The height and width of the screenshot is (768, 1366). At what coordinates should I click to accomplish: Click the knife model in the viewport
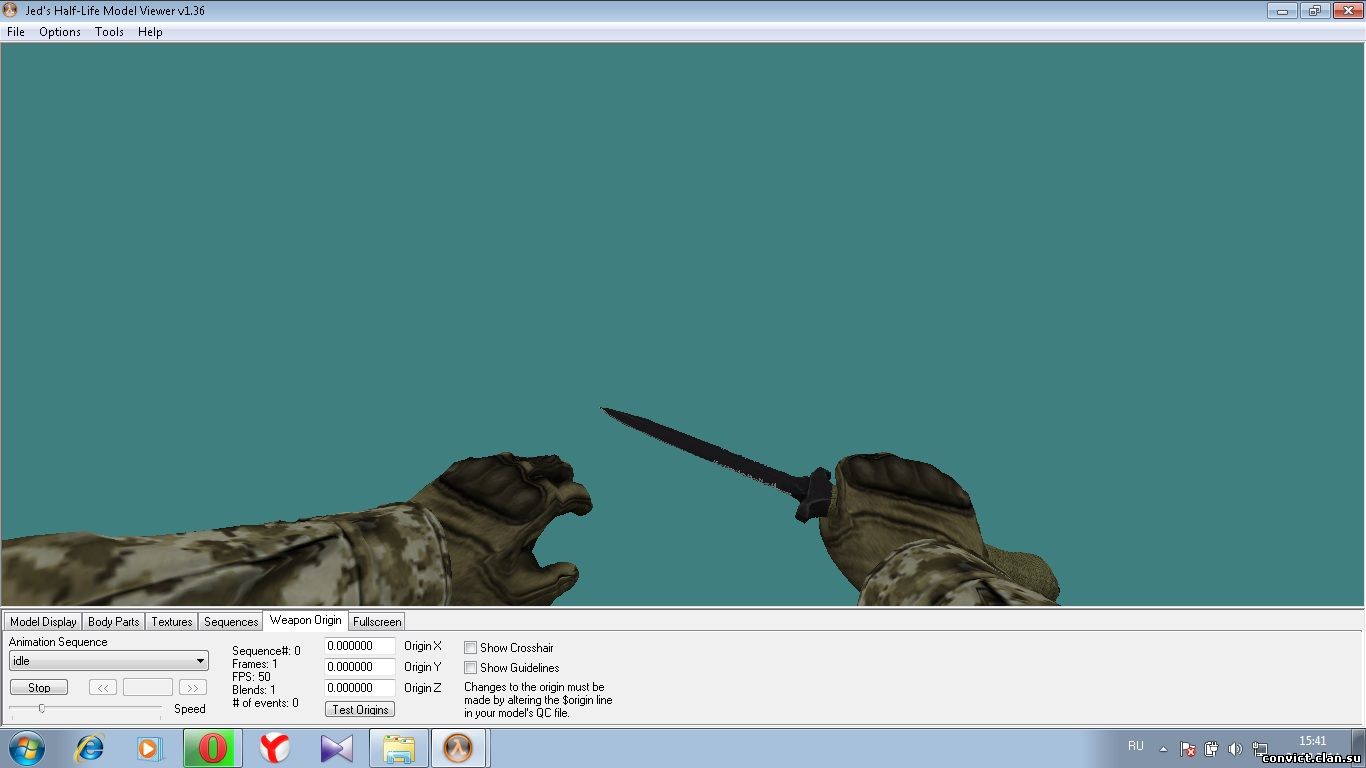717,464
